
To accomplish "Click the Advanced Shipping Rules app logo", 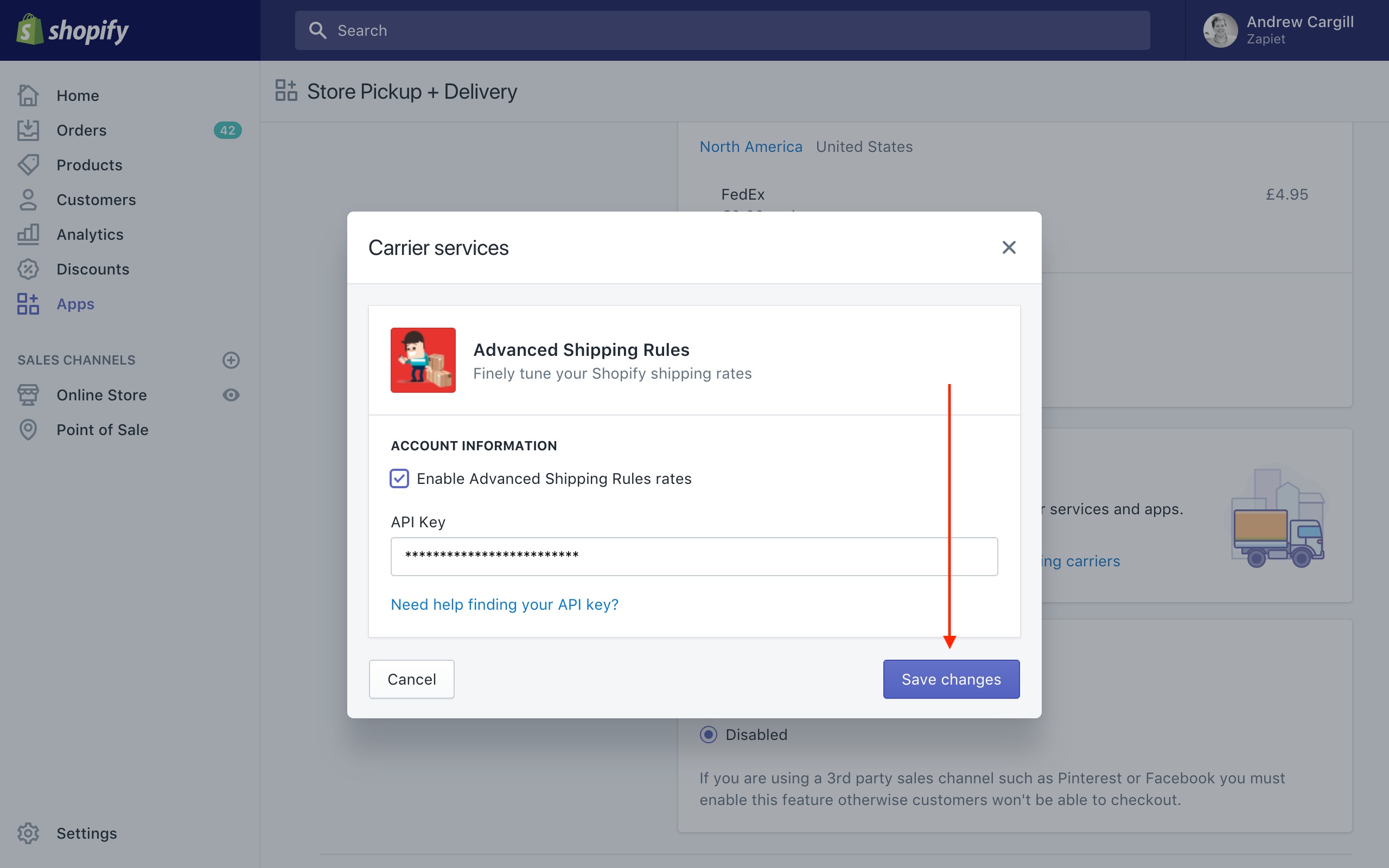I will 423,360.
